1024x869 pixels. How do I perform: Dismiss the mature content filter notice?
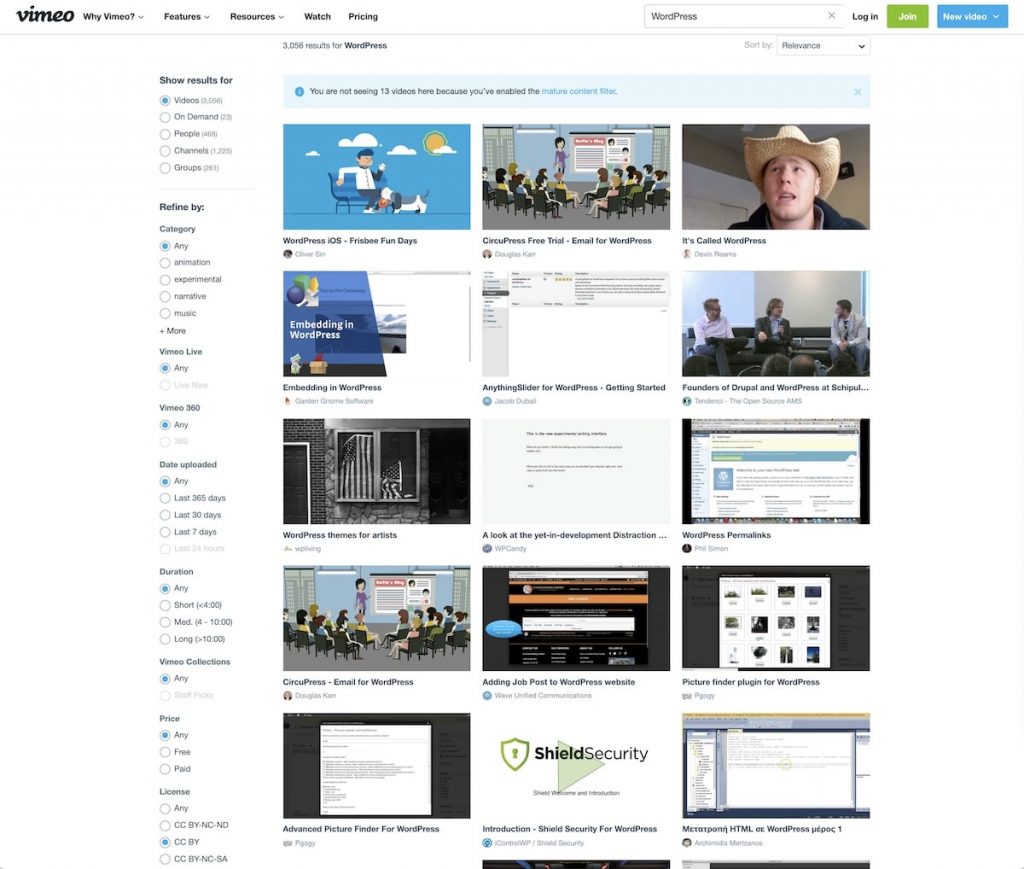[x=857, y=92]
